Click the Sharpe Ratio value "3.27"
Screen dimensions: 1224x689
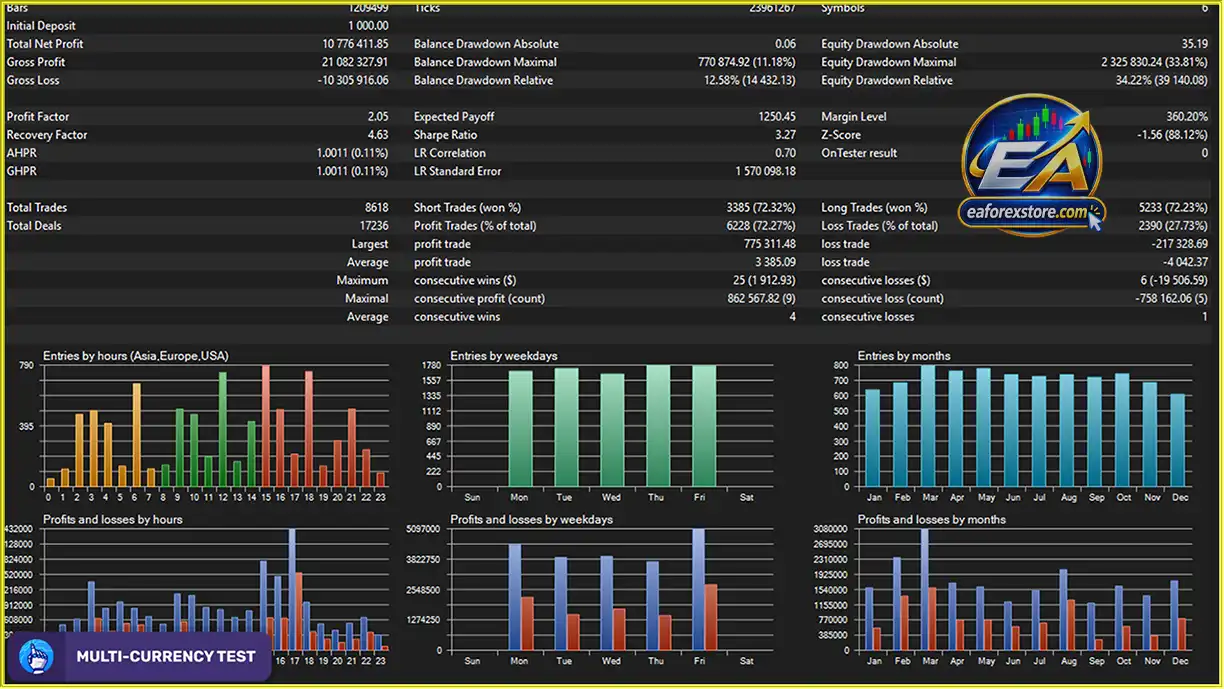click(x=786, y=135)
